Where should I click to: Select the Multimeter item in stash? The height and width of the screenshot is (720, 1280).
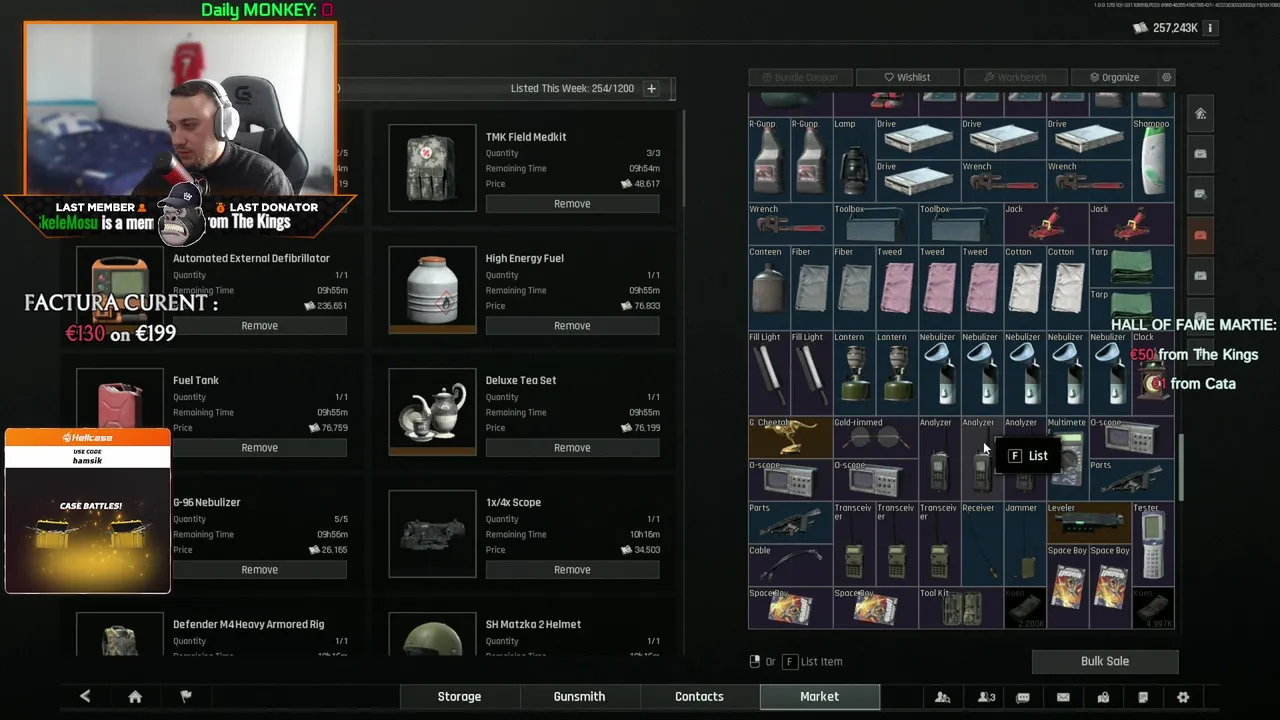click(x=1066, y=456)
